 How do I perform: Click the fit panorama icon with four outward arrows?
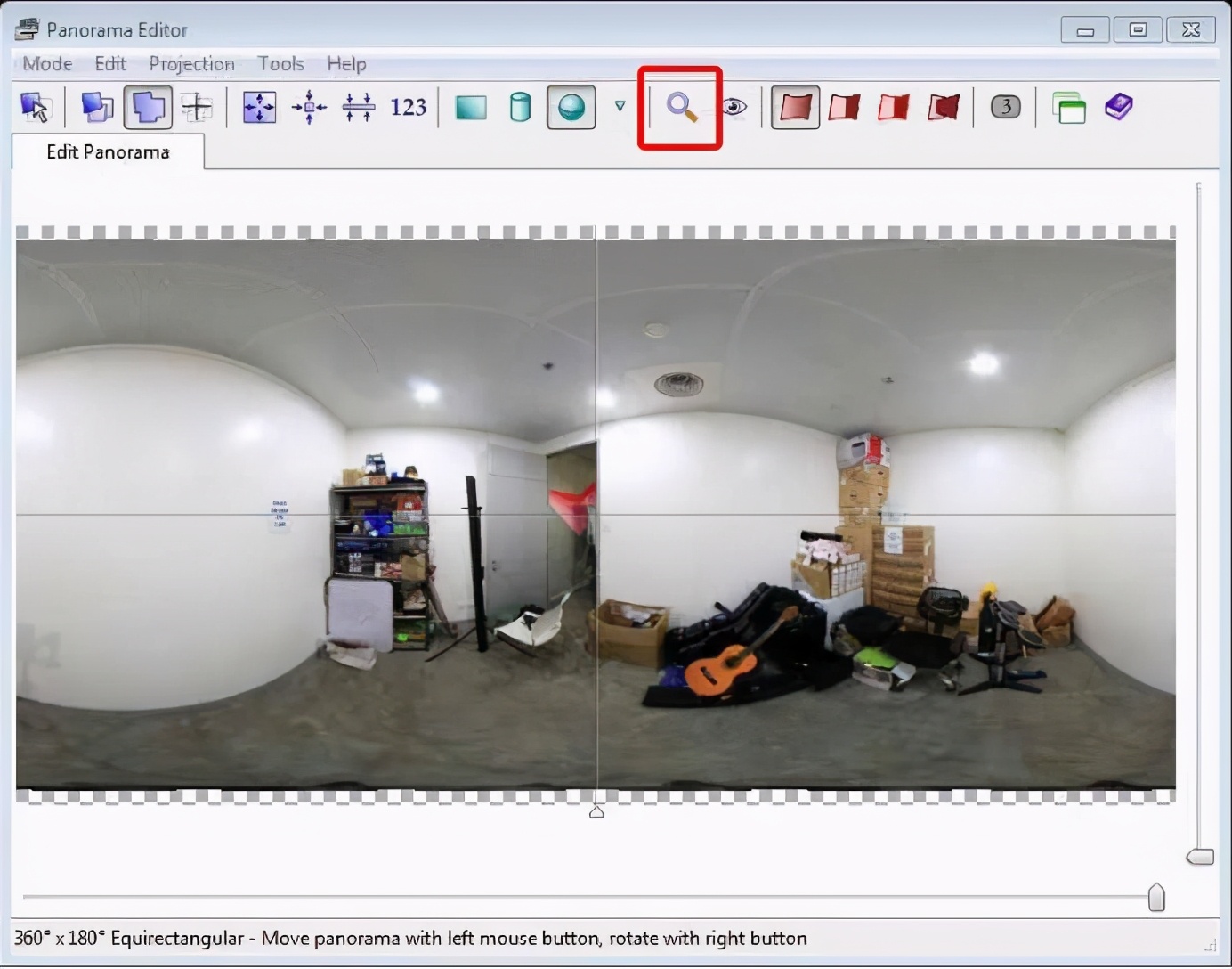pos(259,108)
